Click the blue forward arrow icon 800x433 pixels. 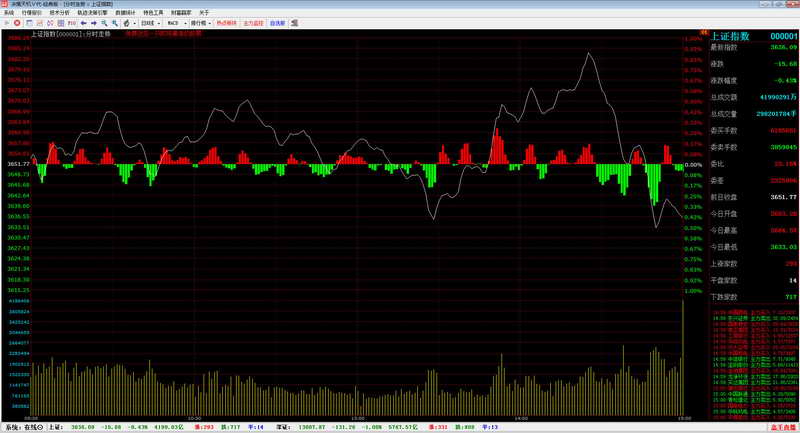(94, 23)
